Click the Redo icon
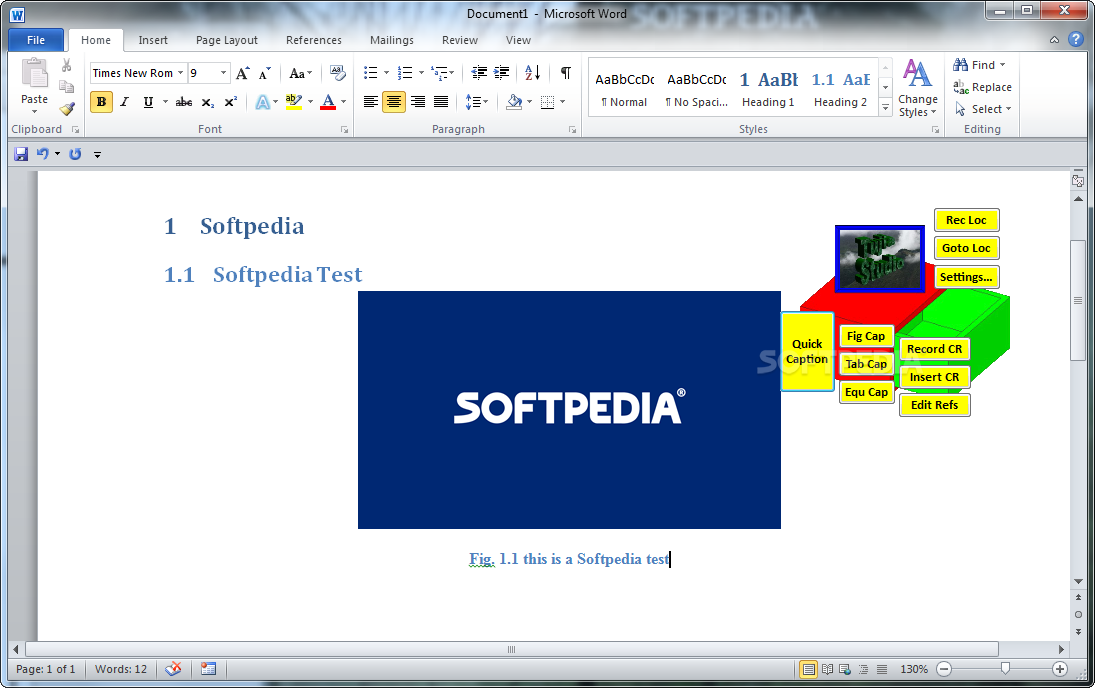This screenshot has height=688, width=1095. pyautogui.click(x=75, y=154)
